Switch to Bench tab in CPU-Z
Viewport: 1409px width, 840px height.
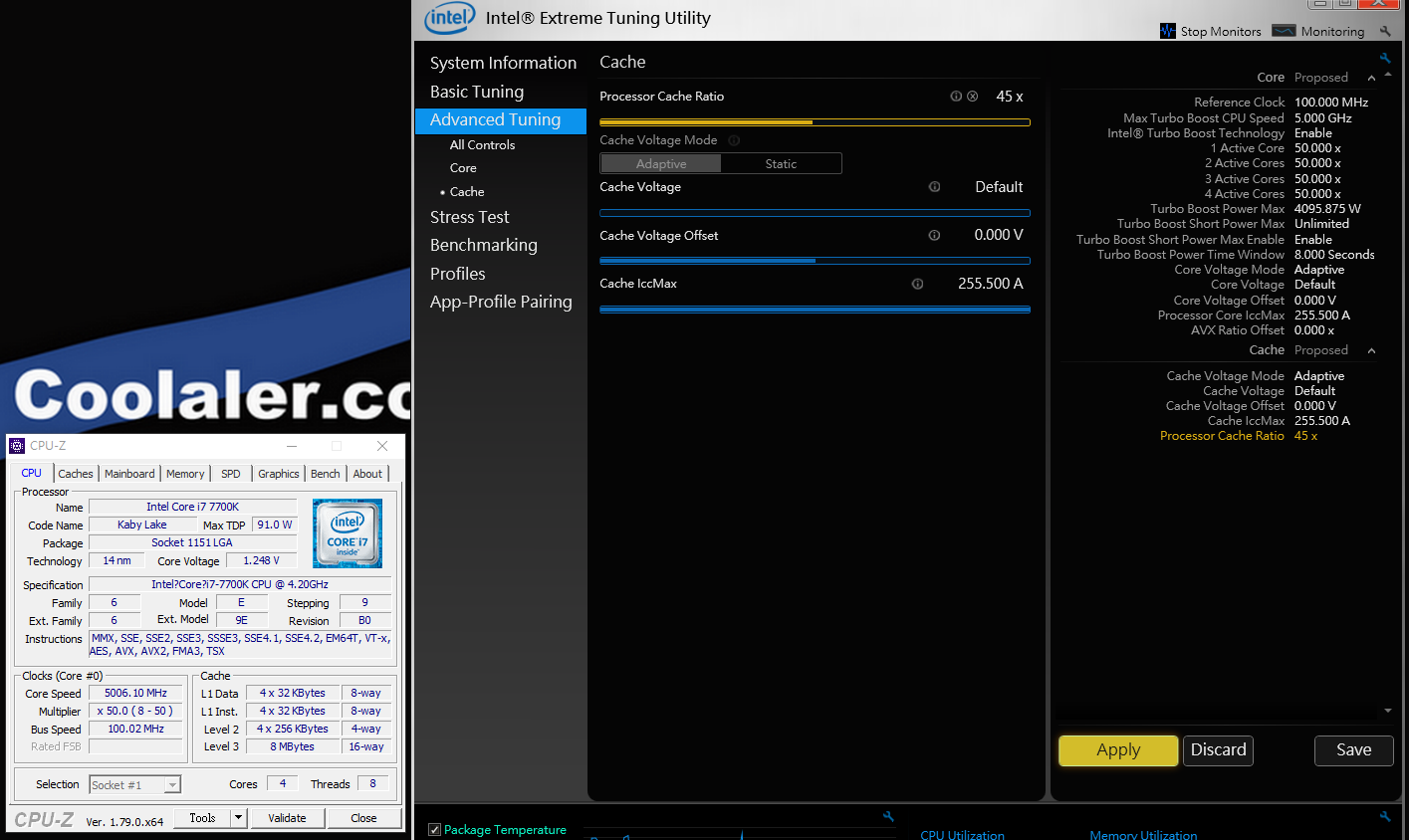326,474
